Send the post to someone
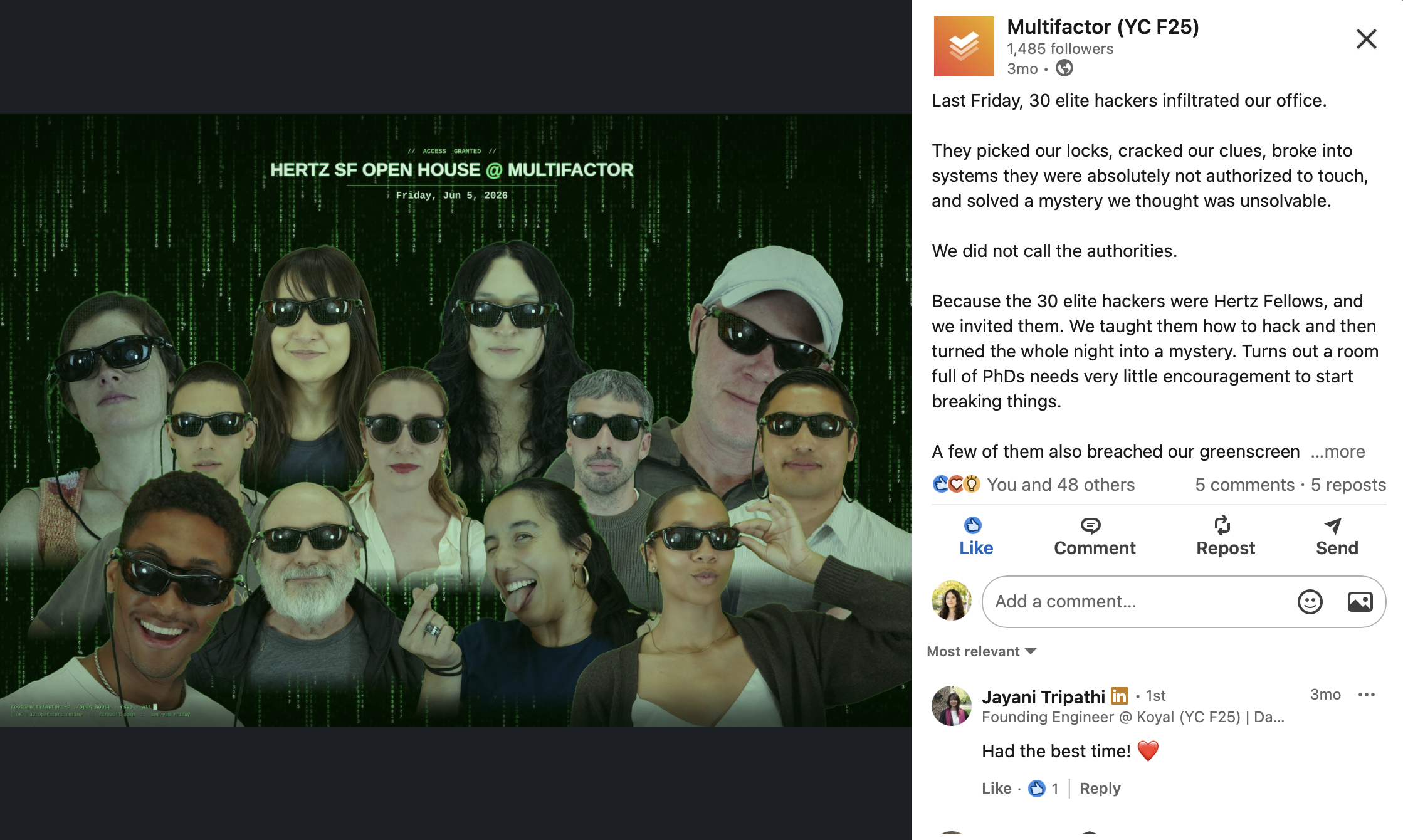Viewport: 1403px width, 840px height. coord(1337,537)
